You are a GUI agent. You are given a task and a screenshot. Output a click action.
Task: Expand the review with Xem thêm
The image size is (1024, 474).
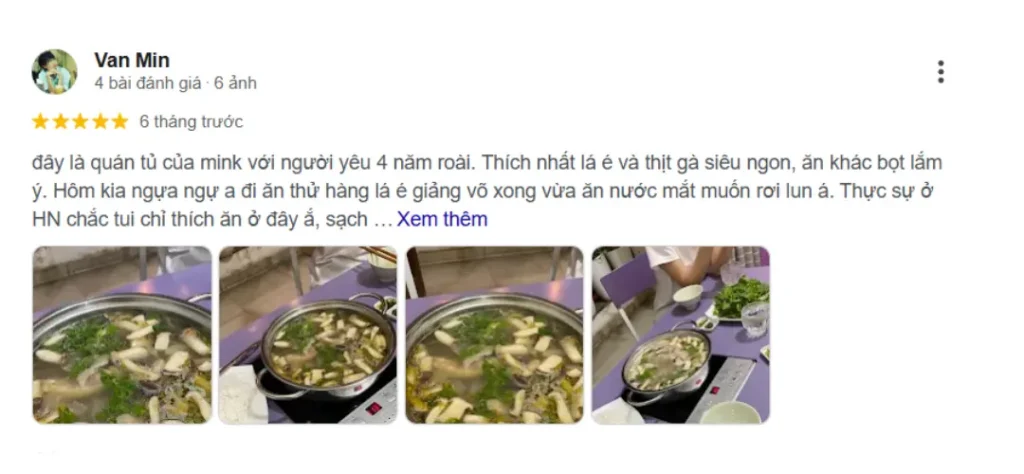point(442,219)
